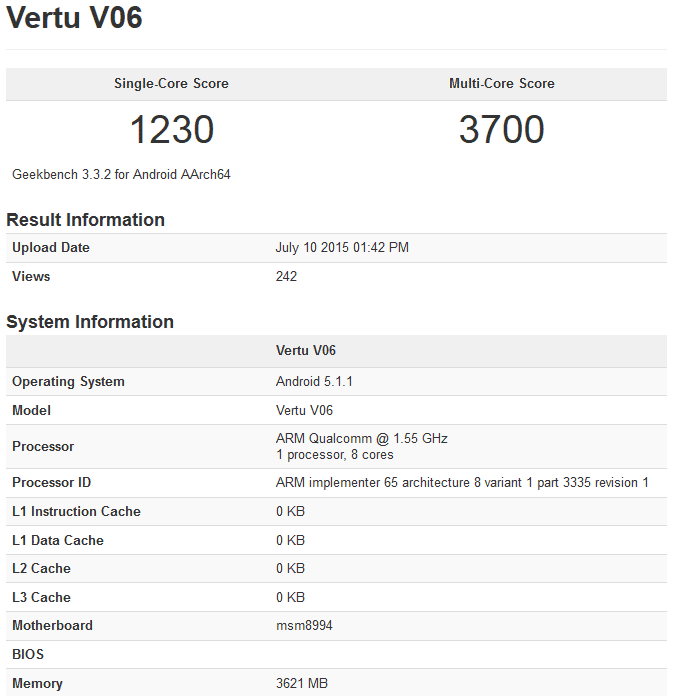
Task: Click the Vertu V06 table column header
Action: (x=305, y=351)
